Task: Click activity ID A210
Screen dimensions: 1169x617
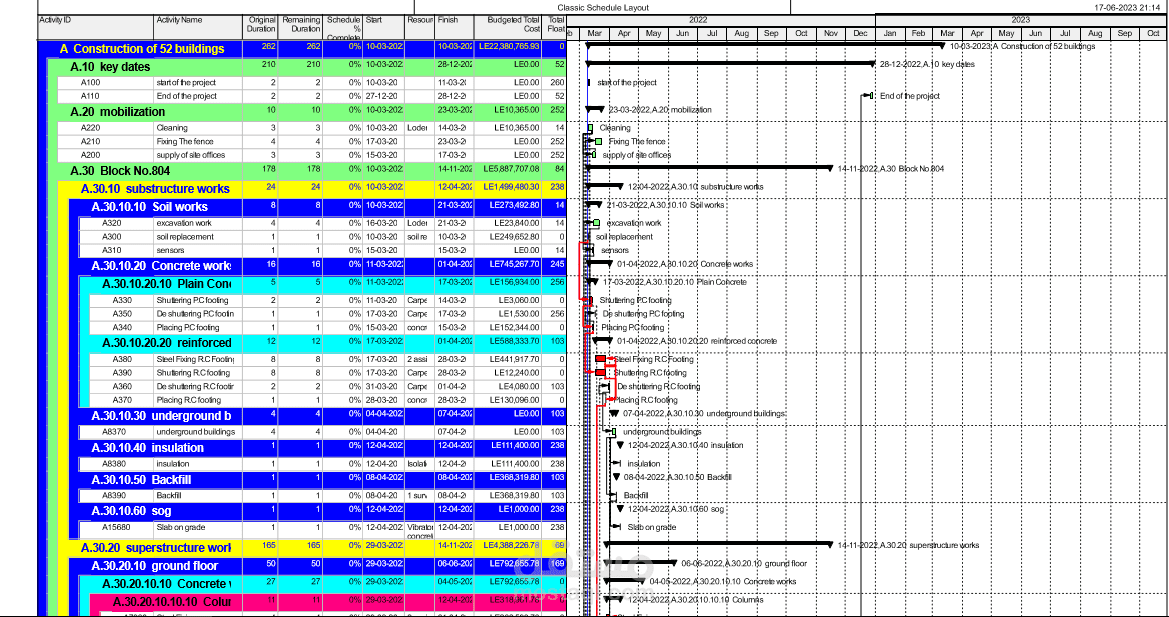Action: click(x=89, y=142)
